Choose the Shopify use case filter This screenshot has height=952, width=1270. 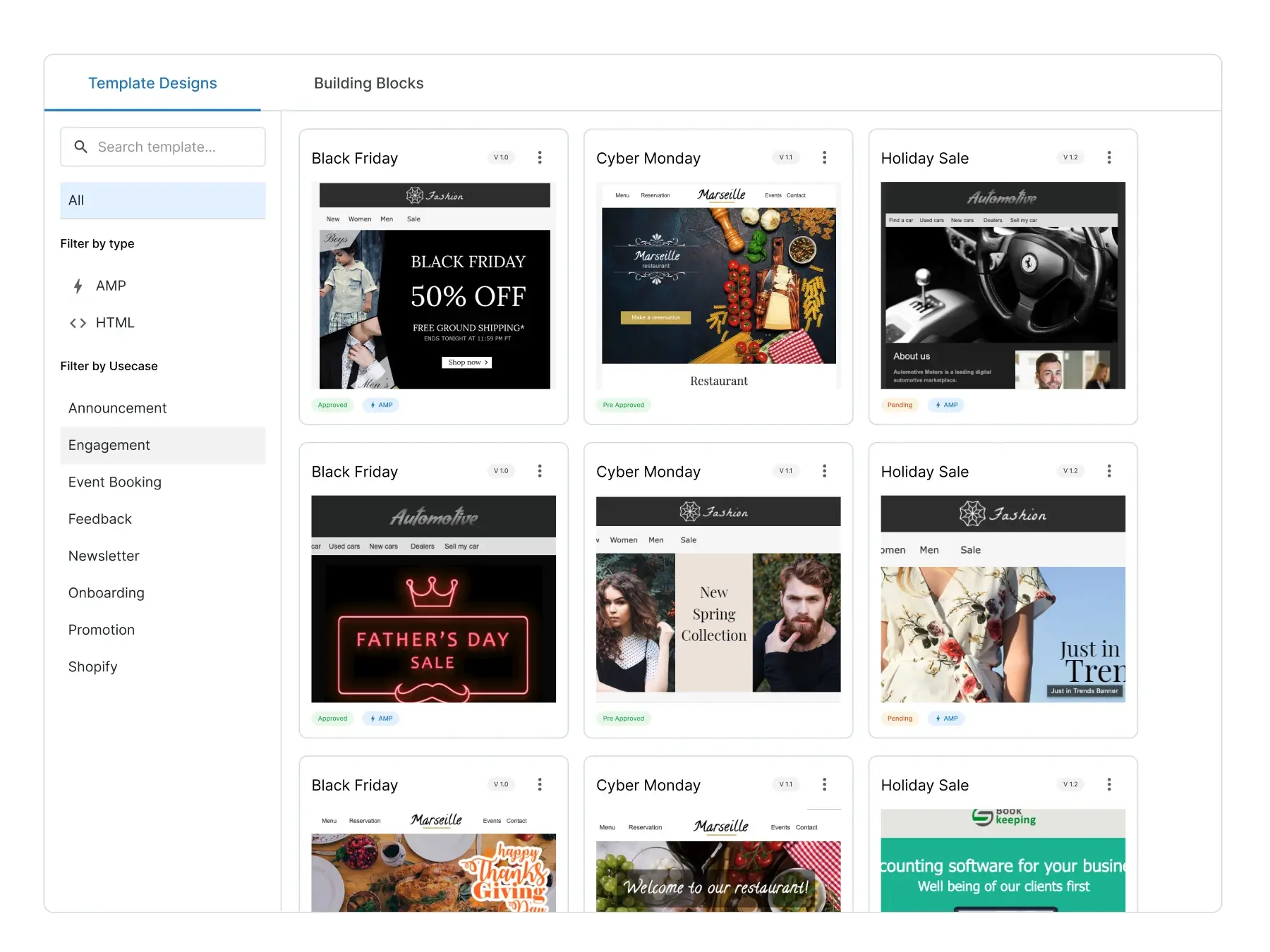[92, 666]
